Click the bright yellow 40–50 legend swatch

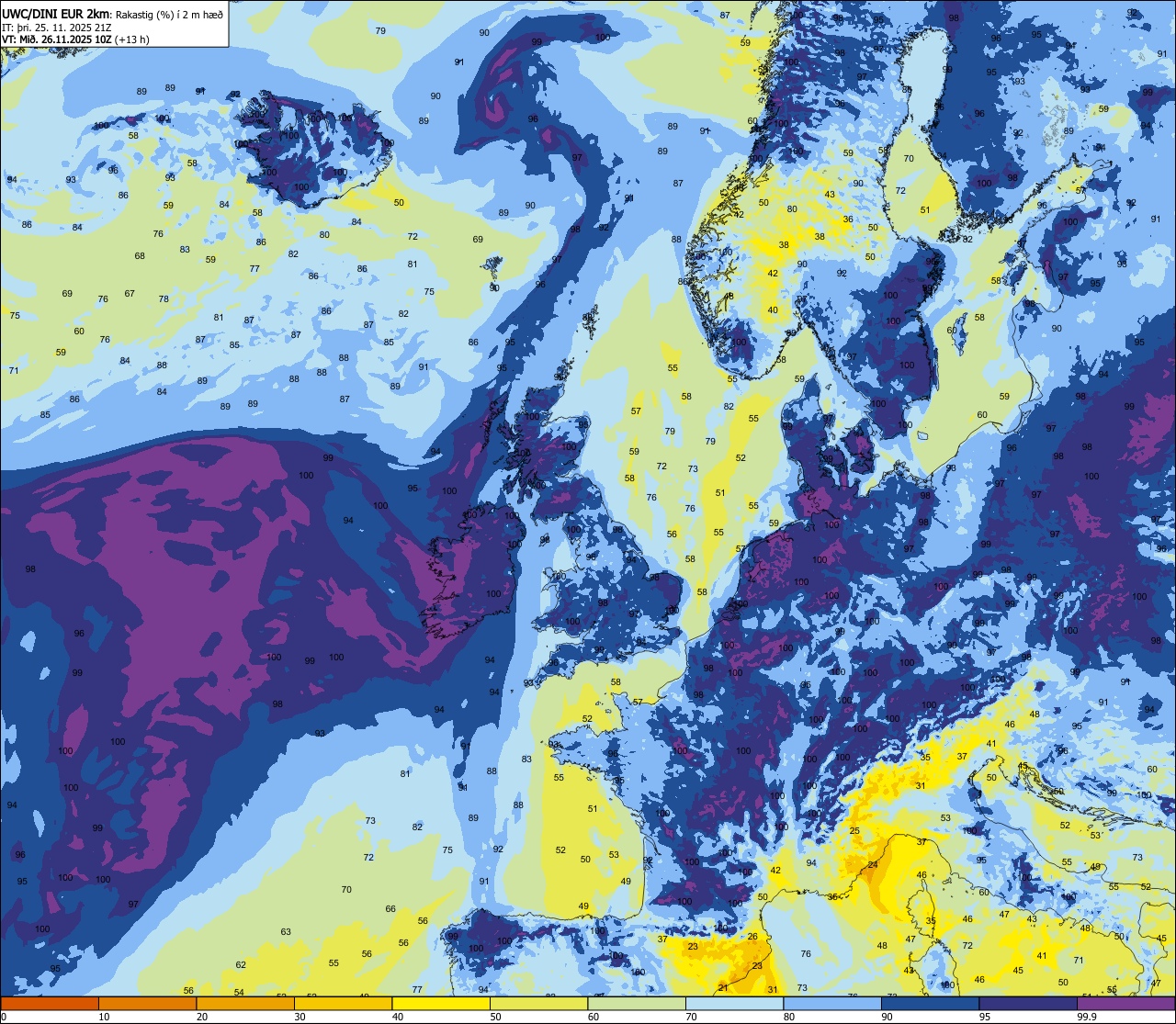point(441,1003)
